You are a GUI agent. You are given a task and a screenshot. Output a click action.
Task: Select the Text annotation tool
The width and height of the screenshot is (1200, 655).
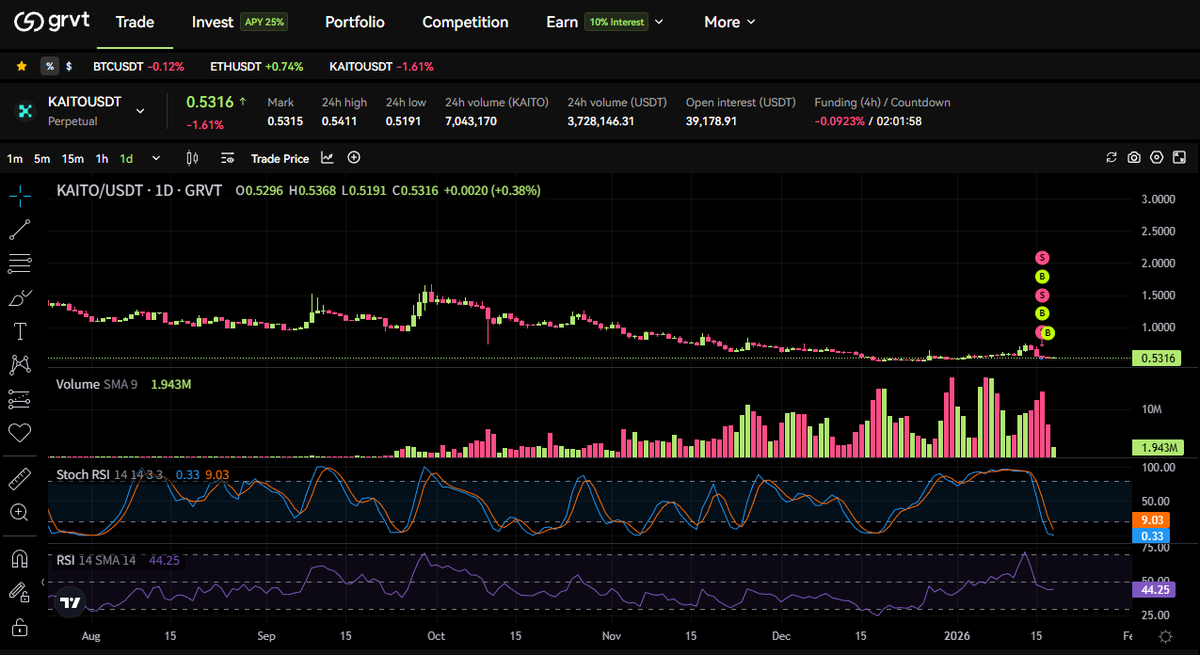pos(20,331)
